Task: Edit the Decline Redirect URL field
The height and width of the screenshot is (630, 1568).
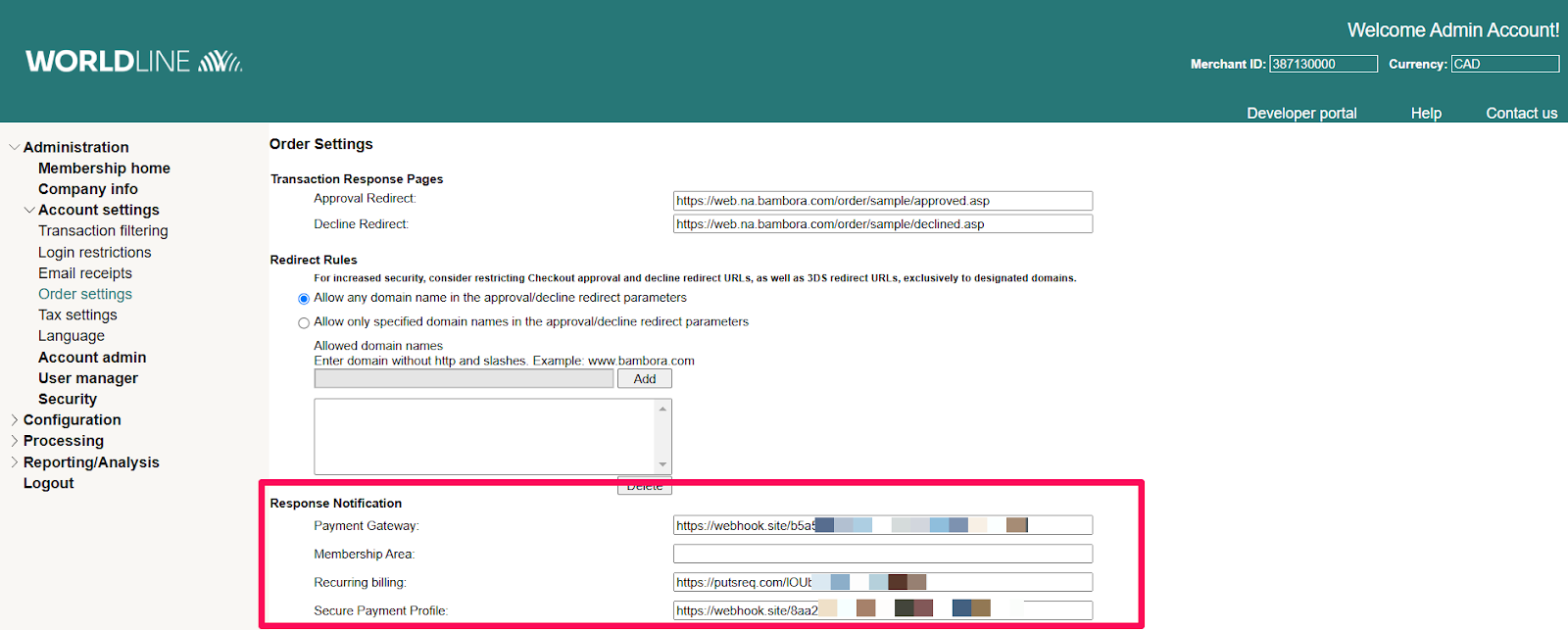Action: 883,224
